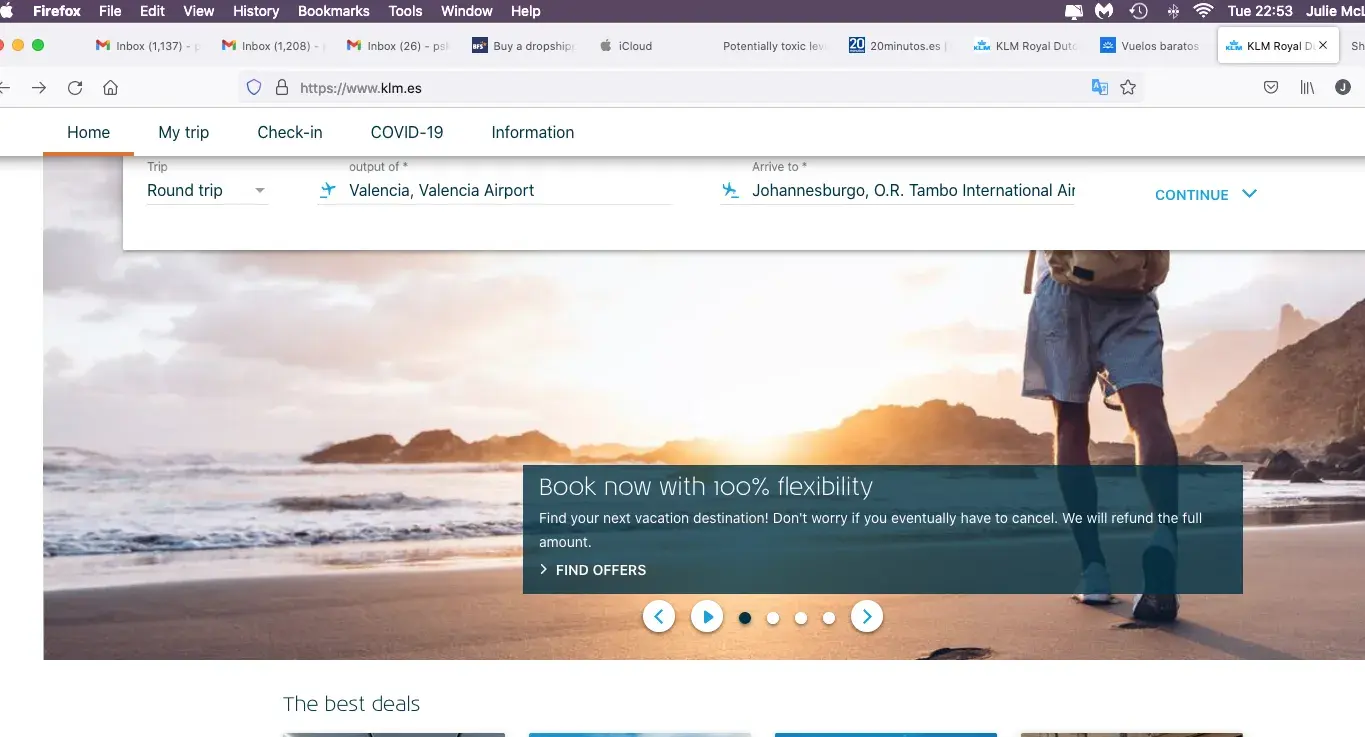Viewport: 1365px width, 737px height.
Task: Select the fourth carousel slide dot
Action: (829, 618)
